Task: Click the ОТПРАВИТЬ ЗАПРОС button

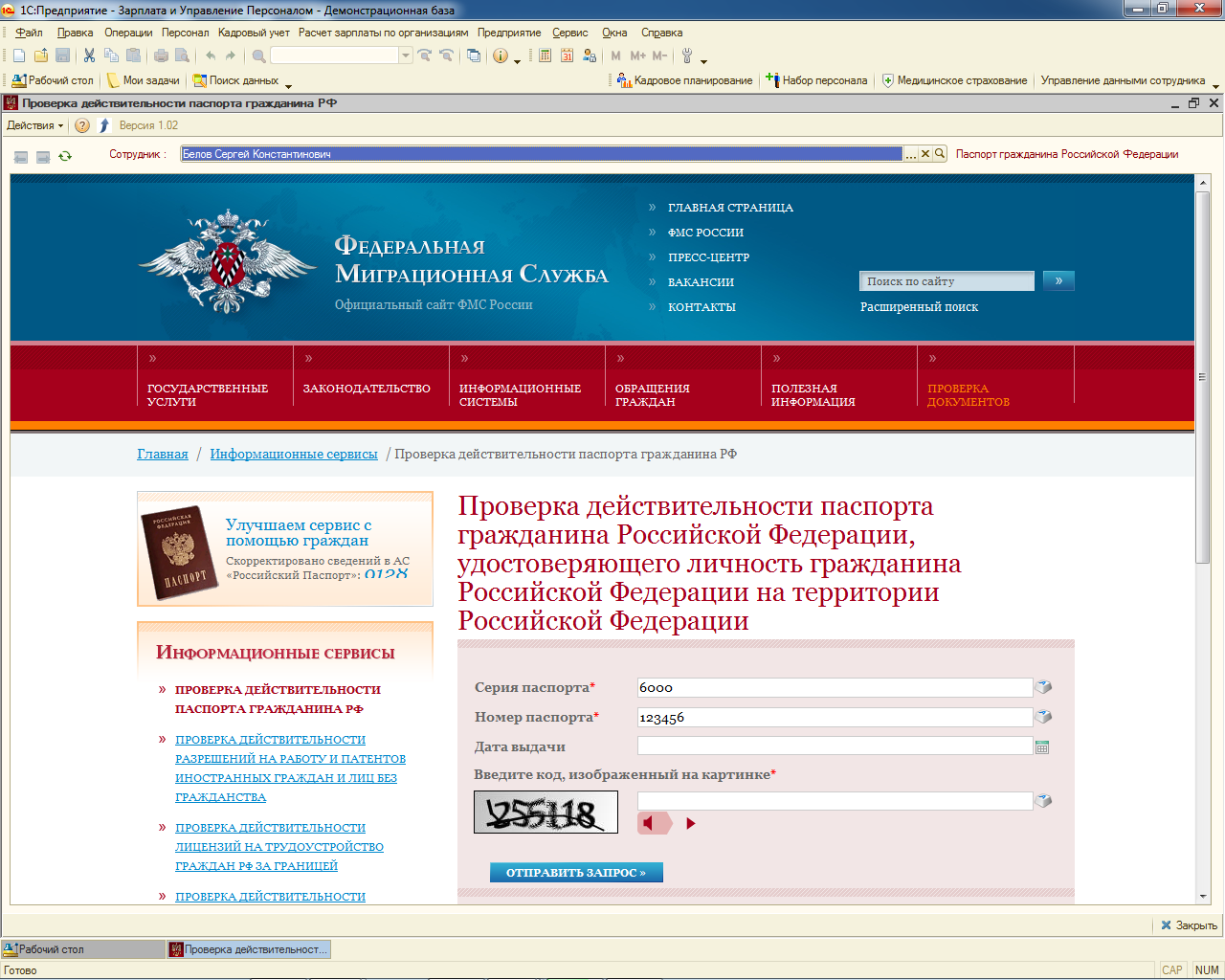Action: tap(576, 872)
